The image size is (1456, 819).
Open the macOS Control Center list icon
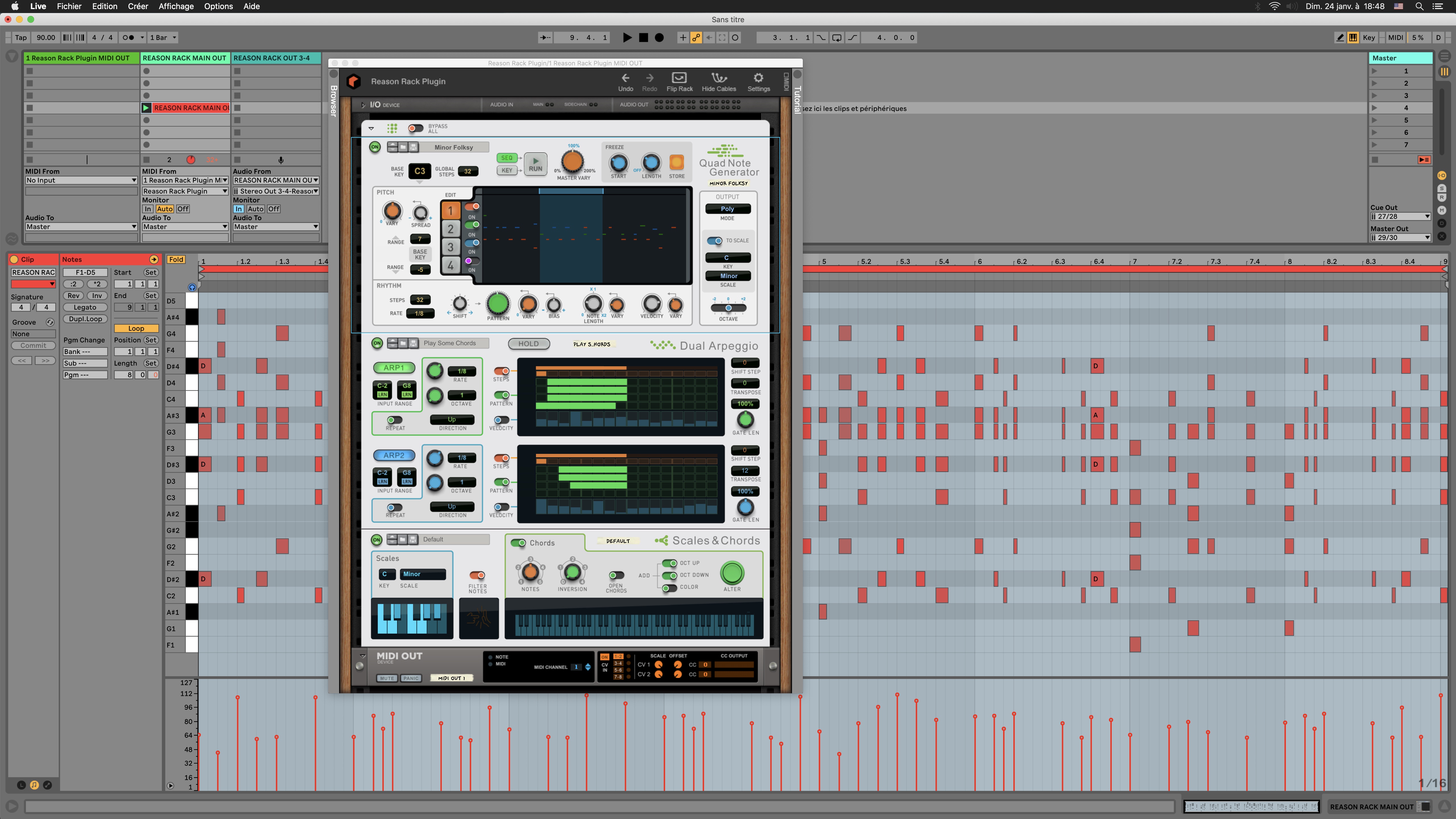(1438, 6)
